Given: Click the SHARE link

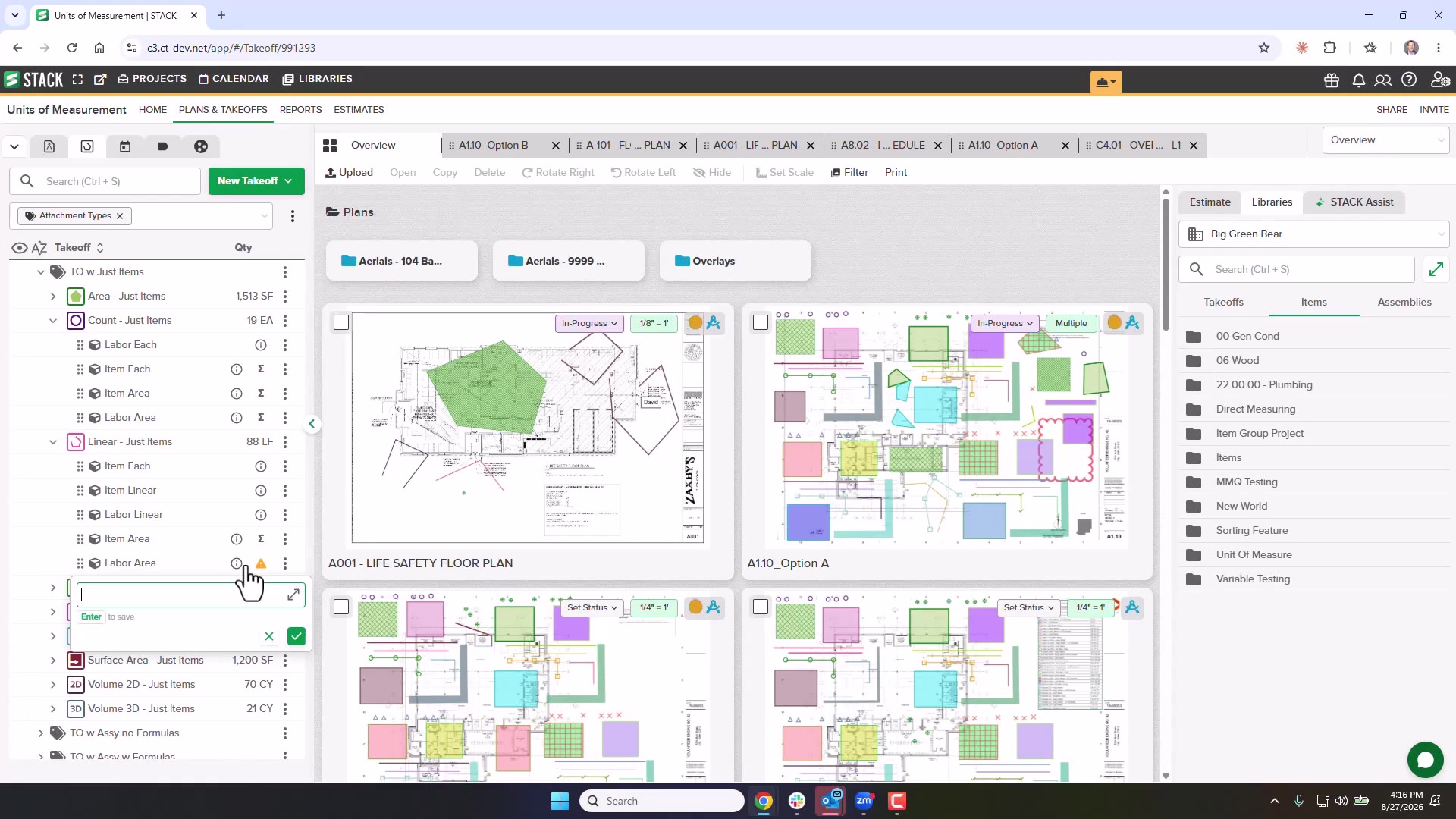Looking at the screenshot, I should 1392,110.
